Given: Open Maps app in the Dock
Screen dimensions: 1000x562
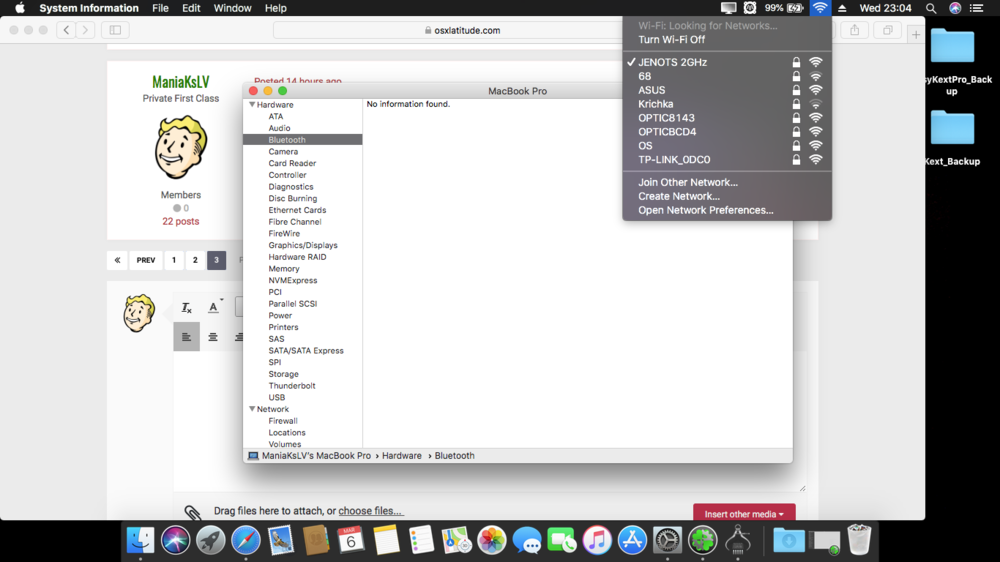Looking at the screenshot, I should point(456,540).
